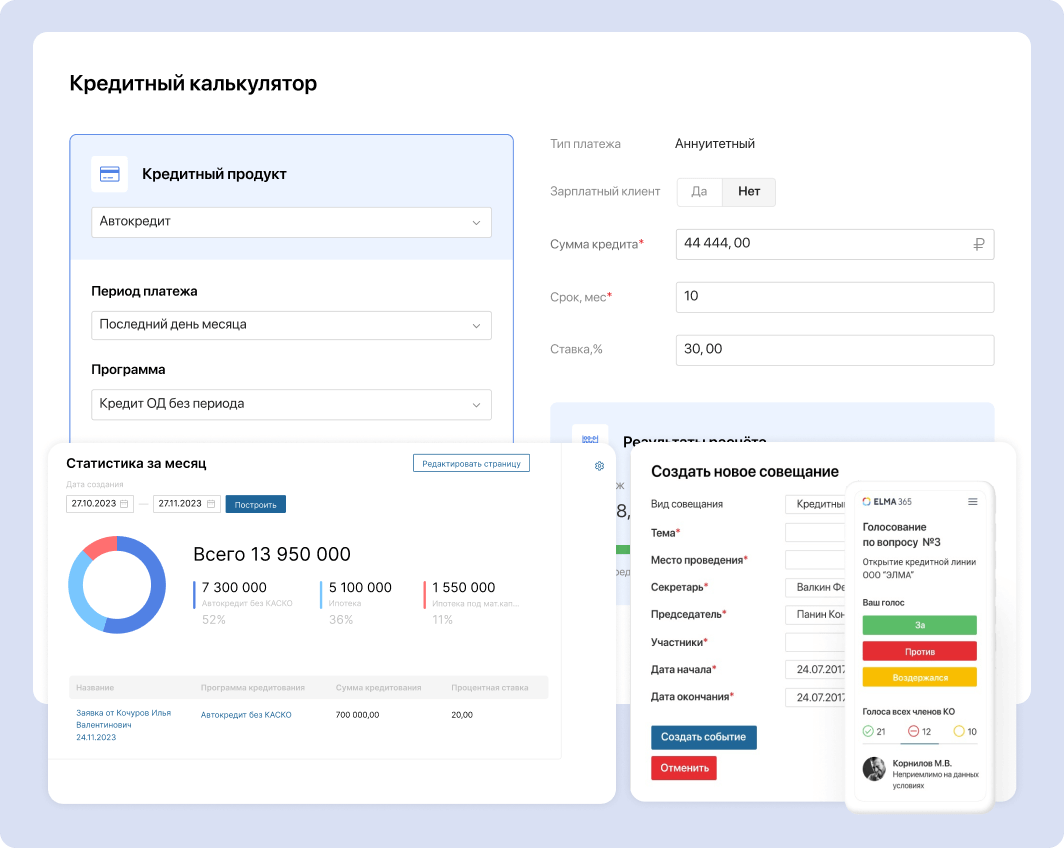1064x848 pixels.
Task: Switch to the tab showing 21 votes for
Action: point(873,732)
